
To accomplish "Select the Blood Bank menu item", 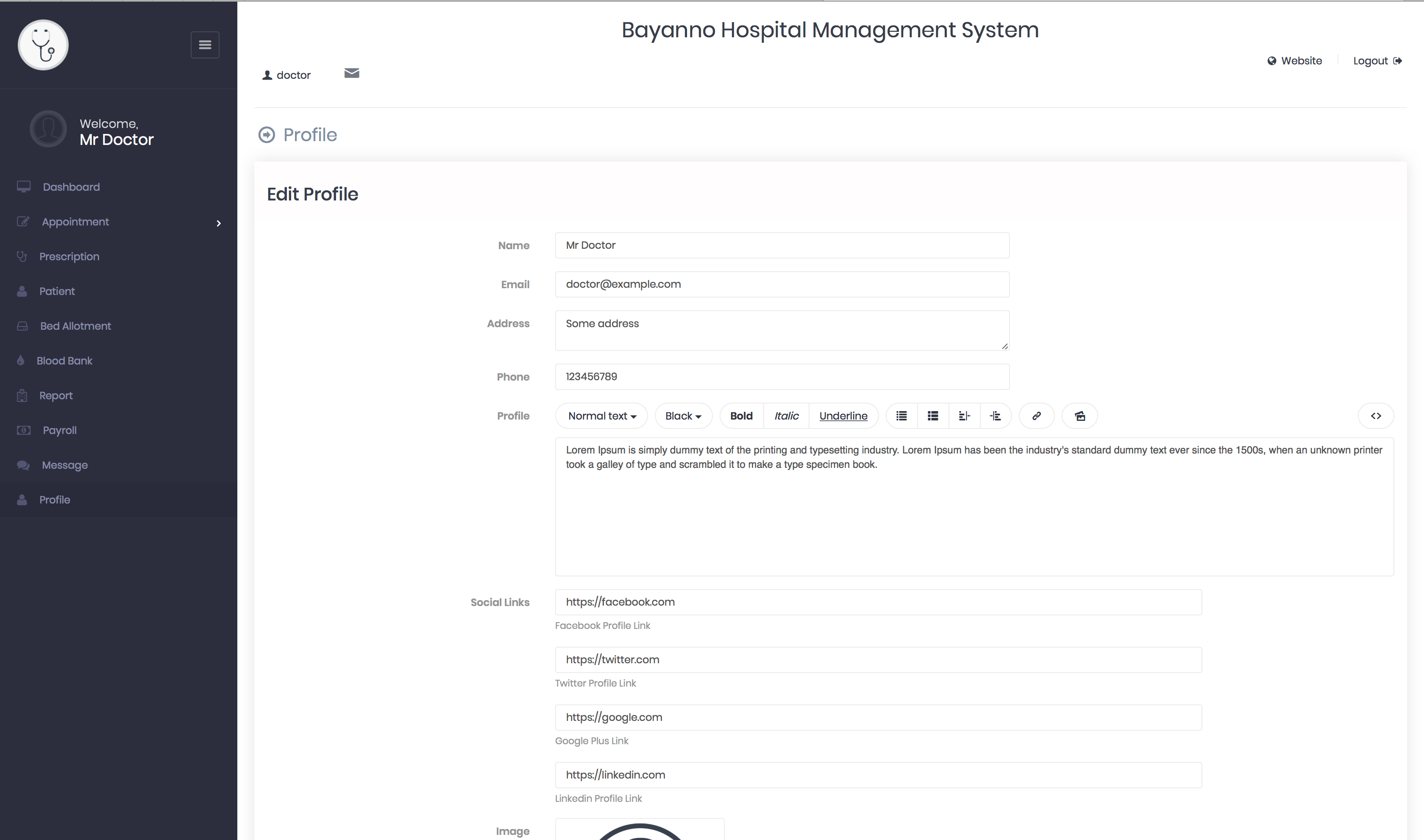I will (x=64, y=360).
